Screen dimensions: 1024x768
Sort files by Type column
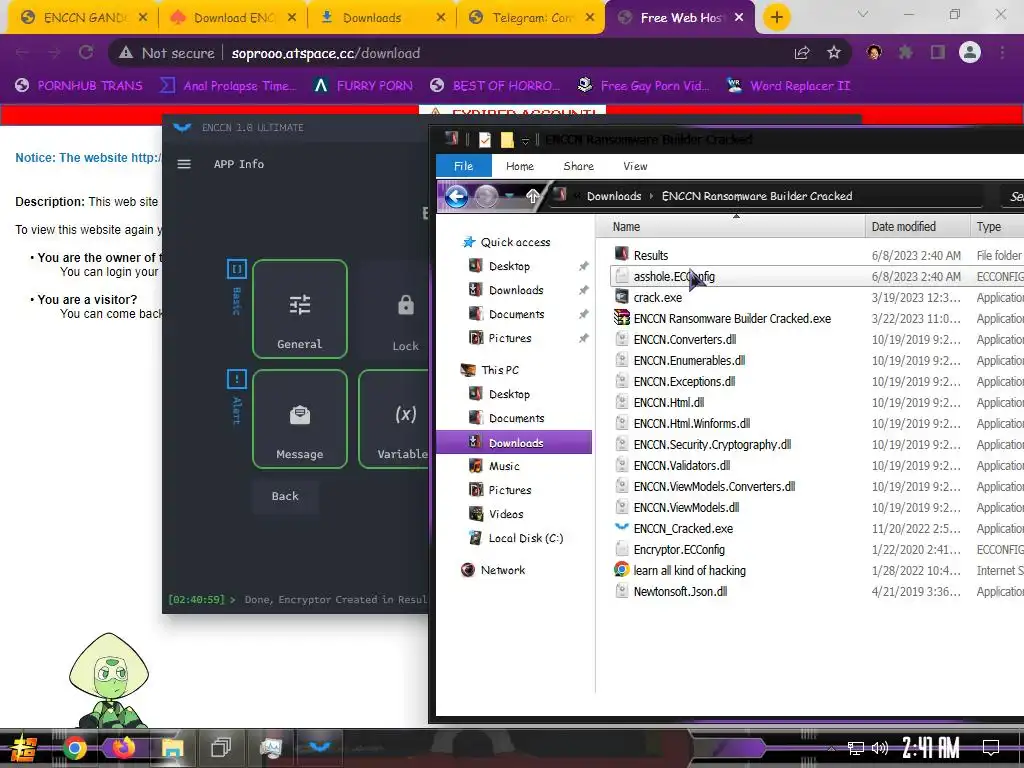(997, 227)
